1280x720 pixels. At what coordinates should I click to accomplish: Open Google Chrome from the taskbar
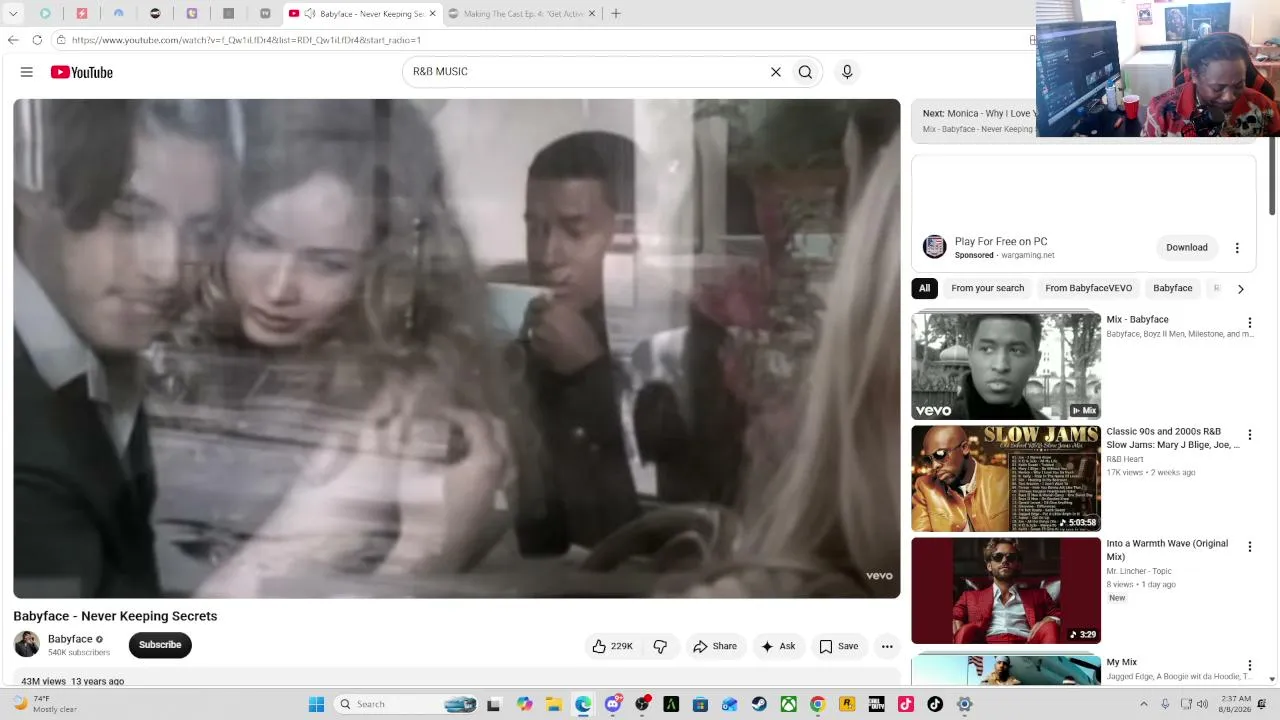pyautogui.click(x=818, y=704)
